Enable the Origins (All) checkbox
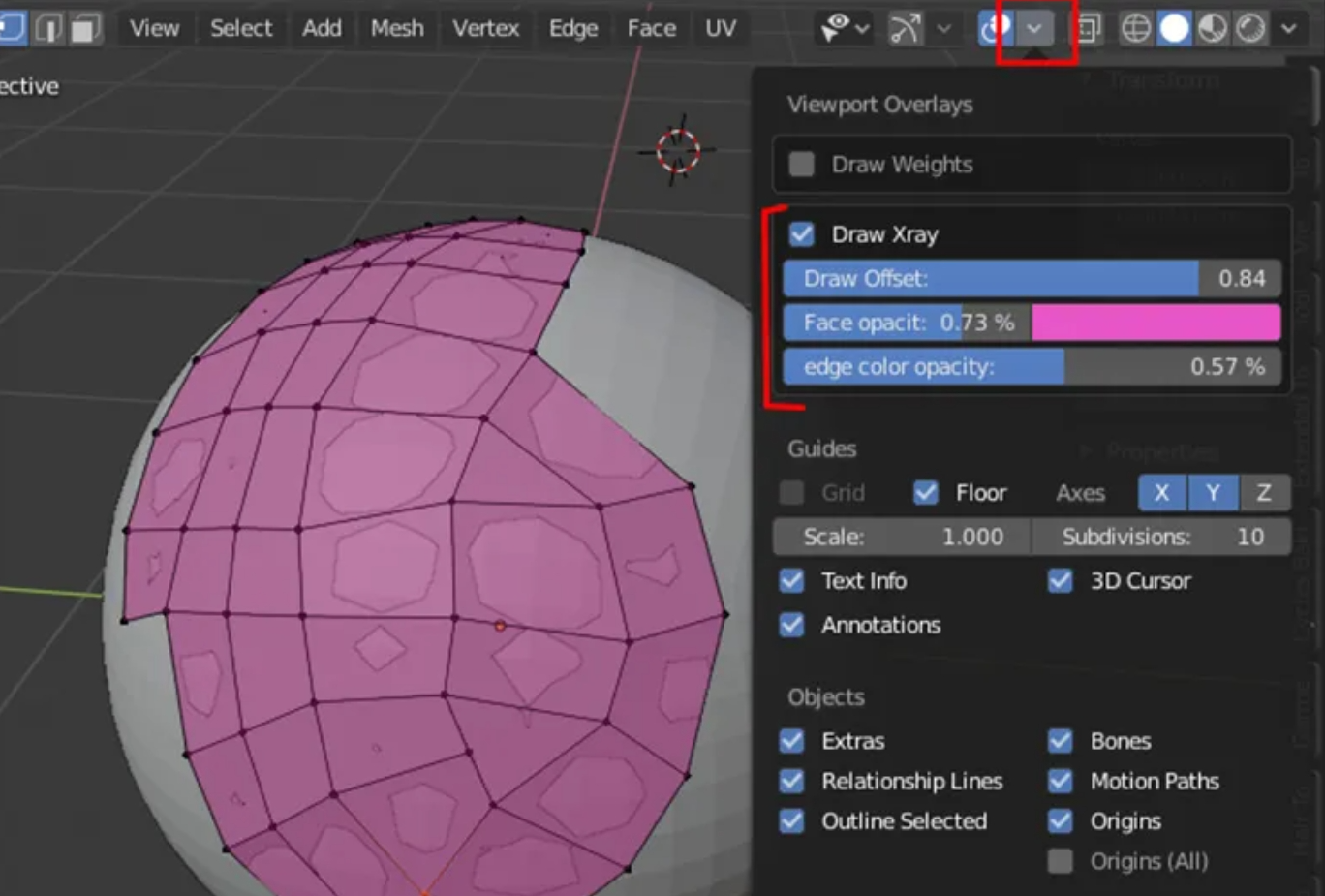 [x=1061, y=861]
